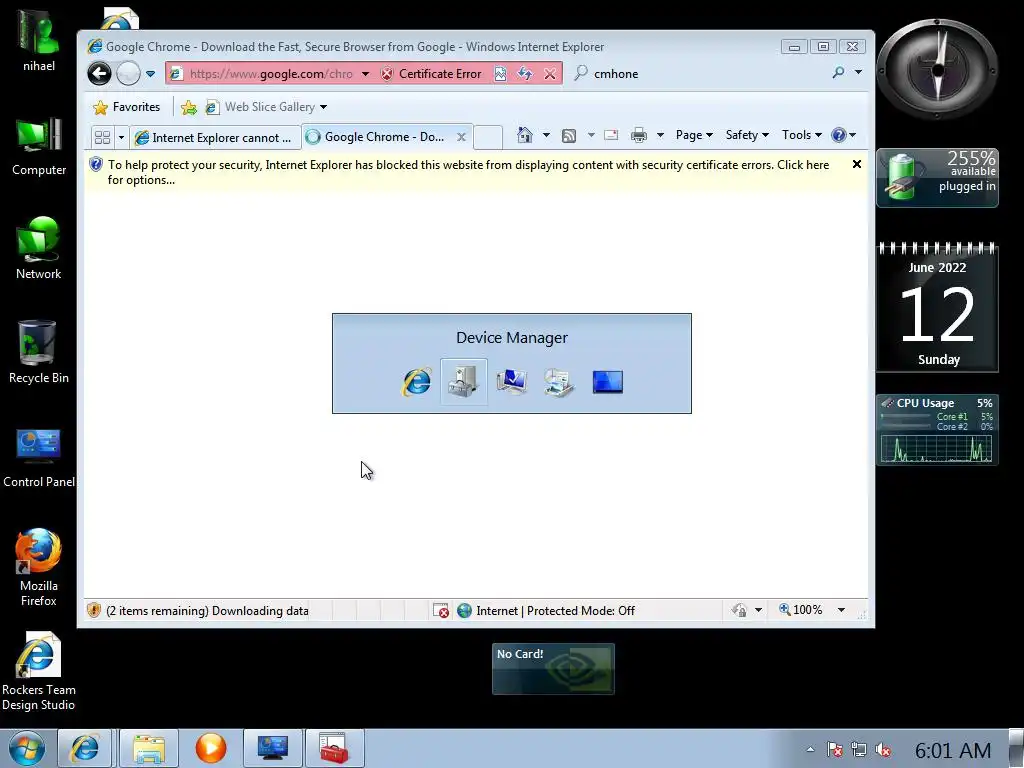Go to Home page icon
The width and height of the screenshot is (1024, 768).
coord(524,135)
